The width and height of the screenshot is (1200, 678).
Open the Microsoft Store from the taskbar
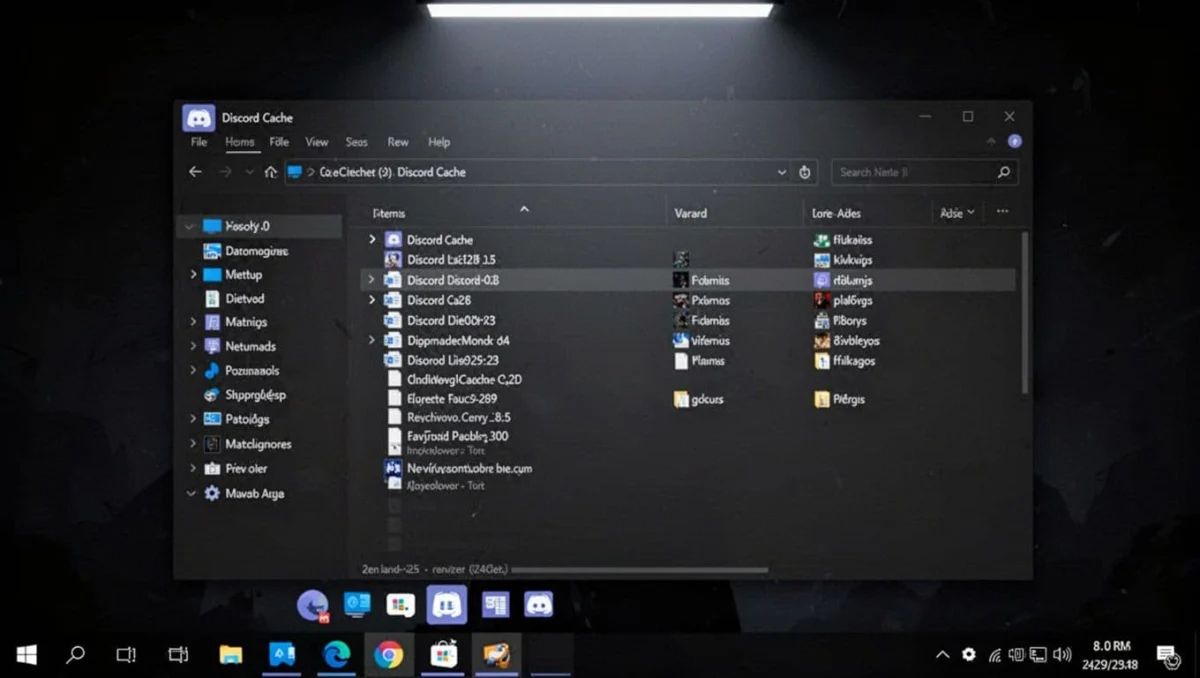pyautogui.click(x=443, y=655)
